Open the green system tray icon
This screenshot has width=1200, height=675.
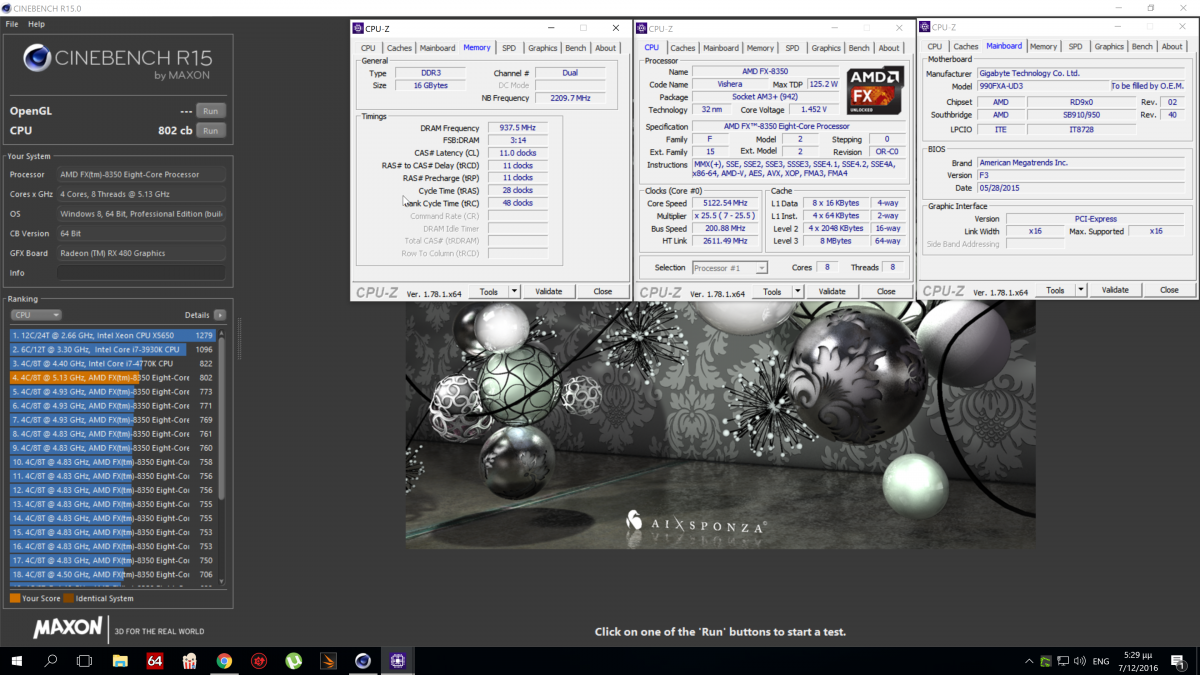tap(1046, 661)
